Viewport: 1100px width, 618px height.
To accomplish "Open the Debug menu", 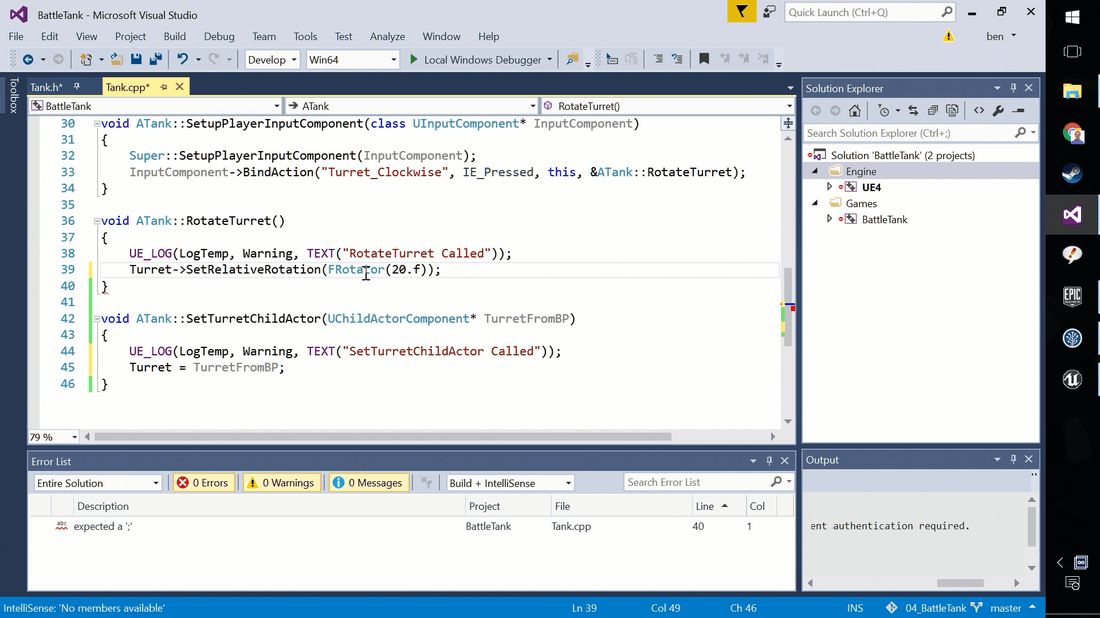I will click(x=219, y=37).
